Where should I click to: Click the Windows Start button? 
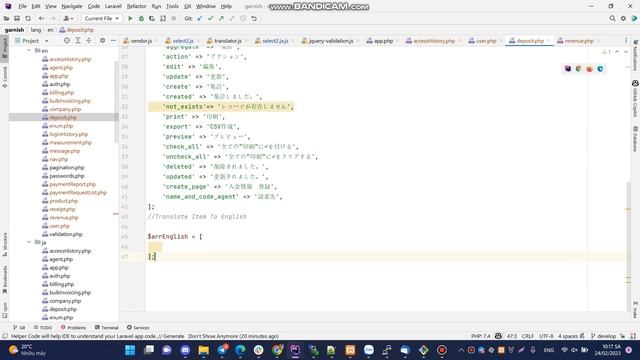pos(130,350)
